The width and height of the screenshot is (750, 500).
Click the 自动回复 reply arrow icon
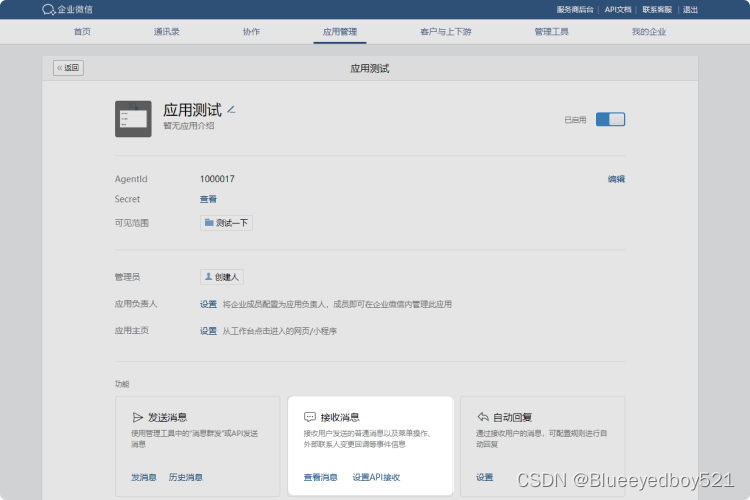coord(483,417)
